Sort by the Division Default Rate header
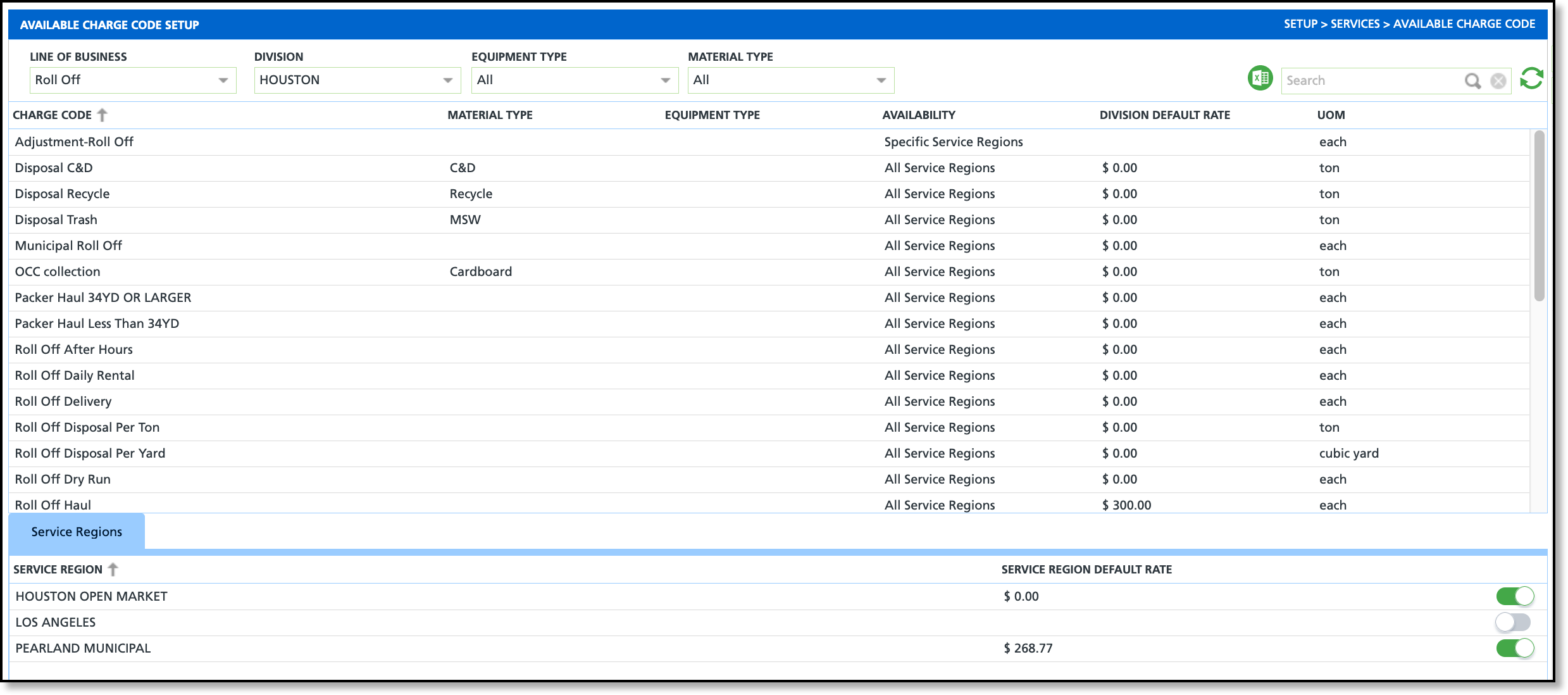Viewport: 1568px width, 695px height. point(1164,115)
